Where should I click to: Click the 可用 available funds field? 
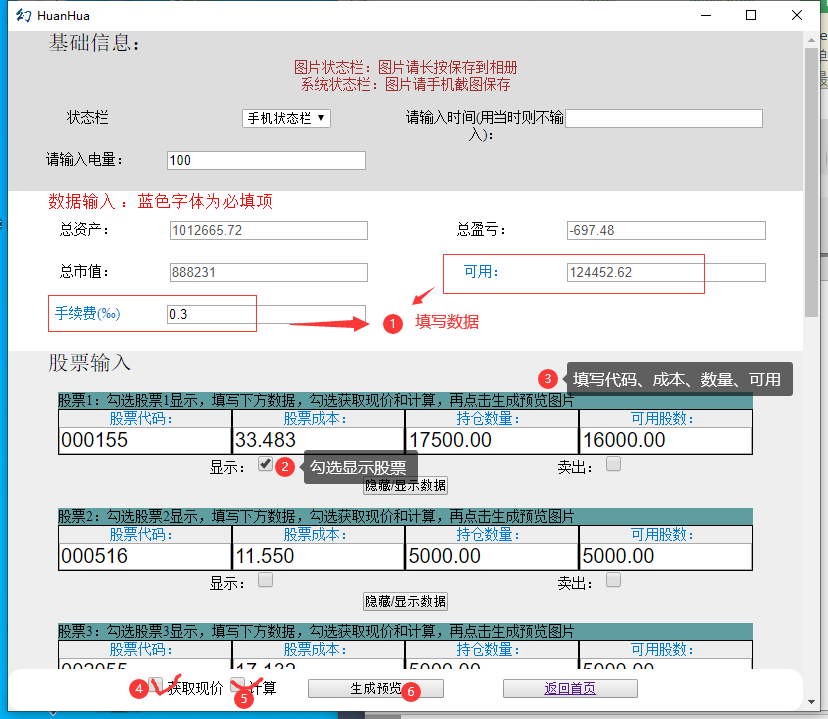(x=665, y=273)
